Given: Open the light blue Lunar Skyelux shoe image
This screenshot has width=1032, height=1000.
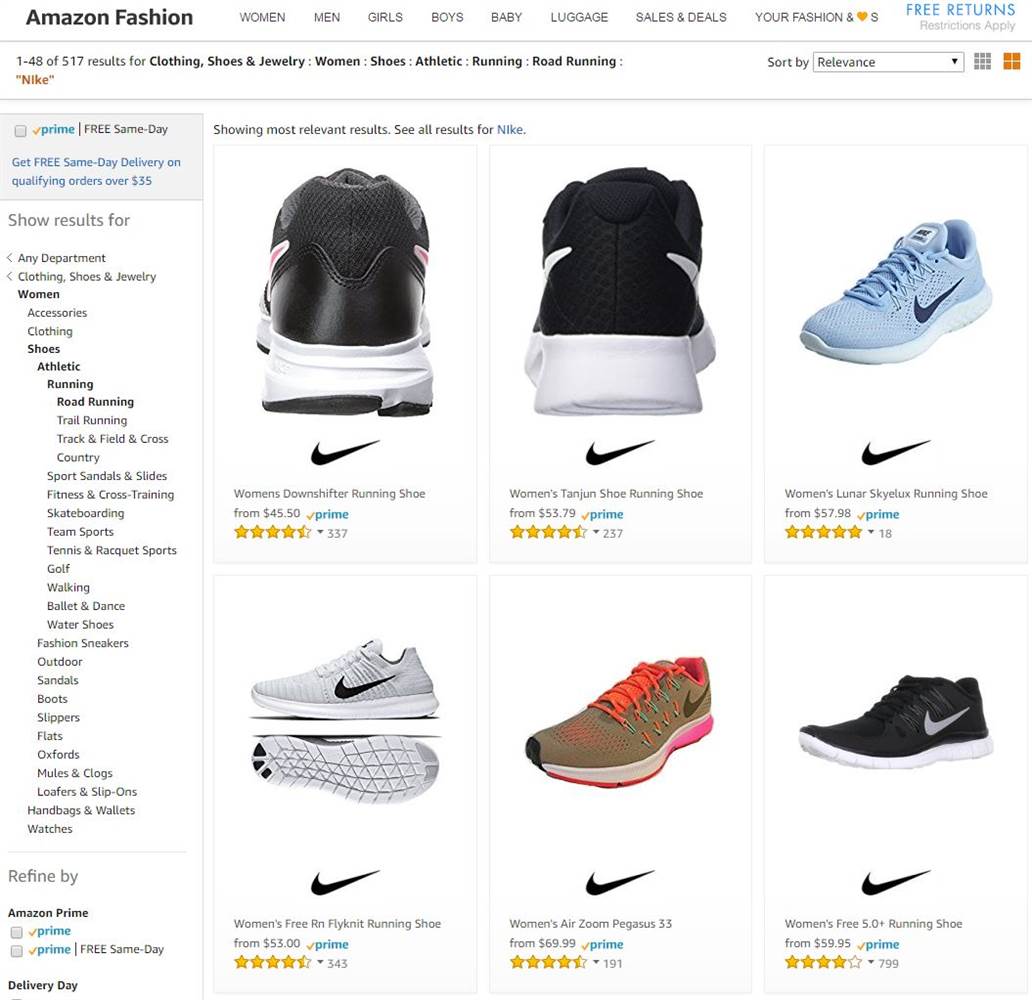Looking at the screenshot, I should (x=896, y=290).
